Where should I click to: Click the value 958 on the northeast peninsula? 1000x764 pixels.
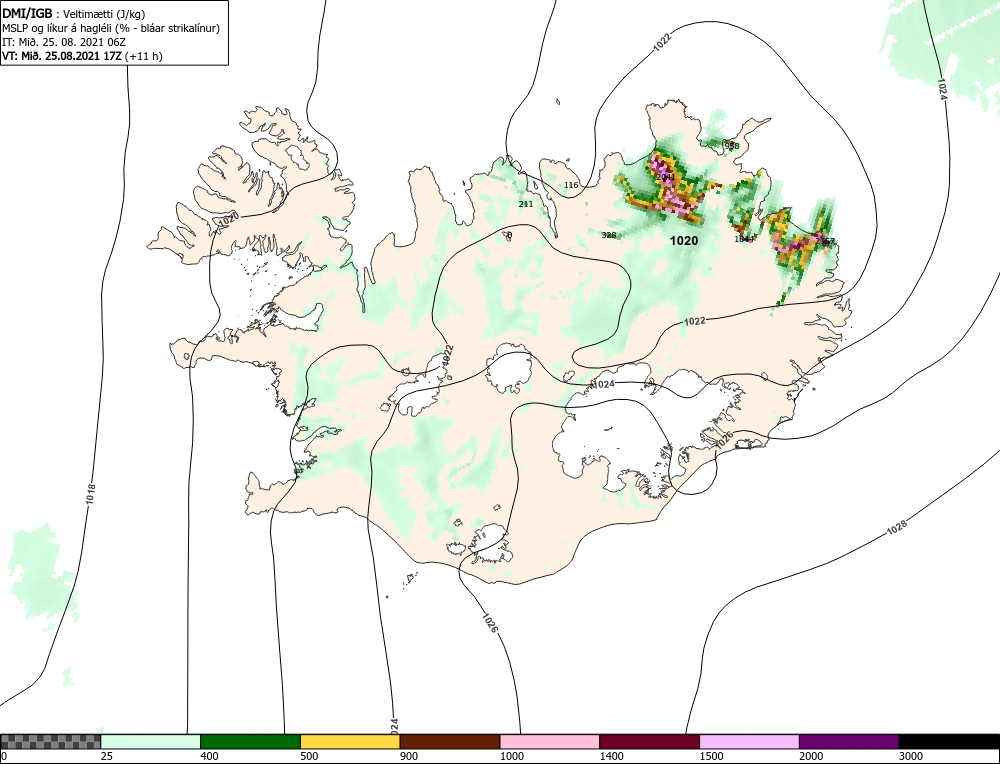[732, 146]
